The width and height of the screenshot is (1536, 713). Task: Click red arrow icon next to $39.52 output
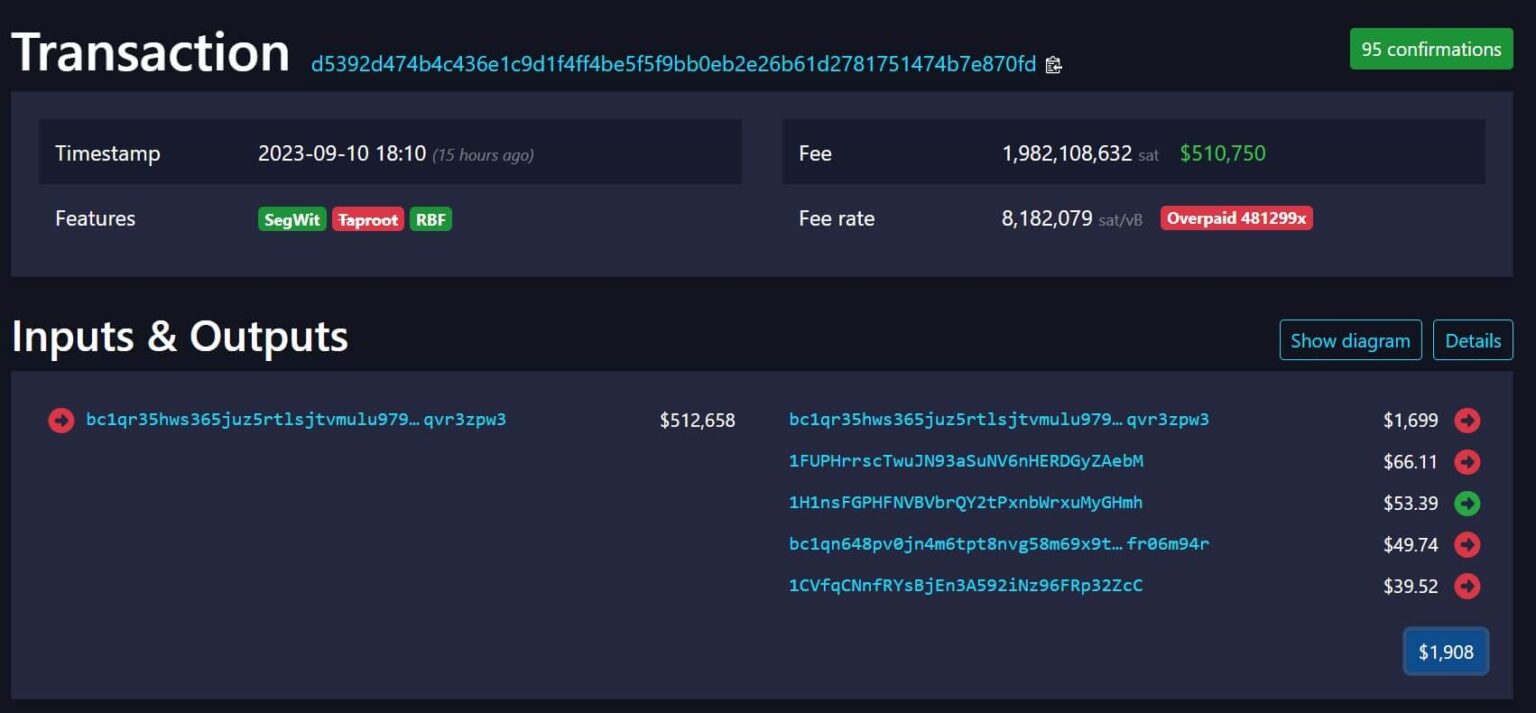pos(1467,586)
